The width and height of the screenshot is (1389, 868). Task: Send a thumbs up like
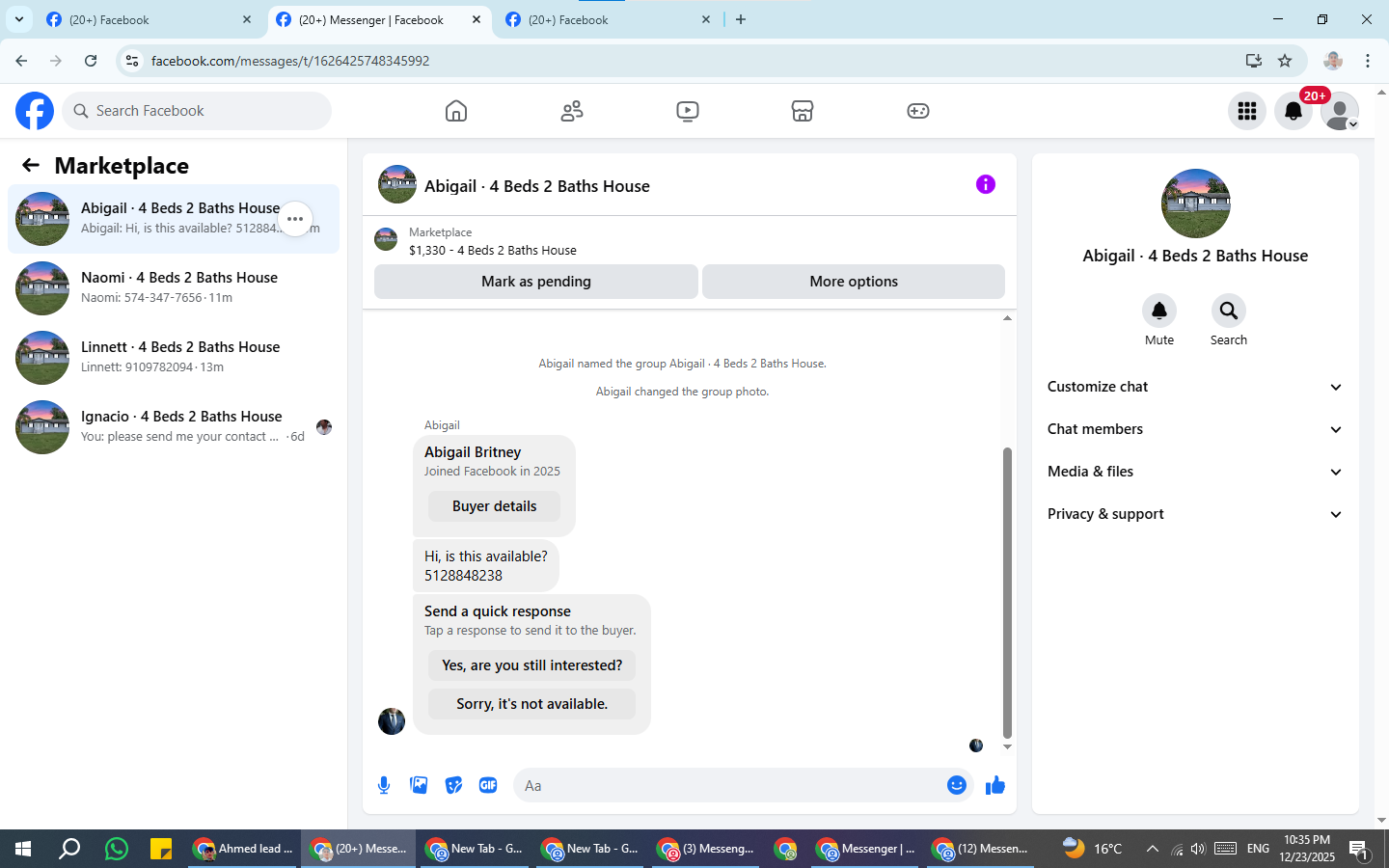click(995, 785)
